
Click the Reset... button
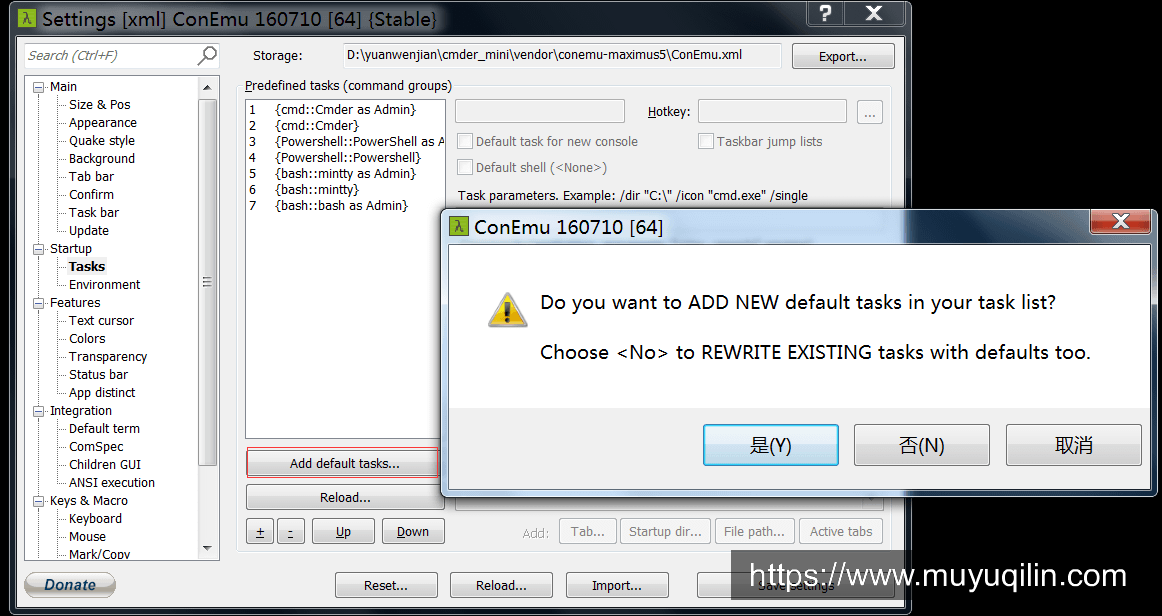point(385,585)
